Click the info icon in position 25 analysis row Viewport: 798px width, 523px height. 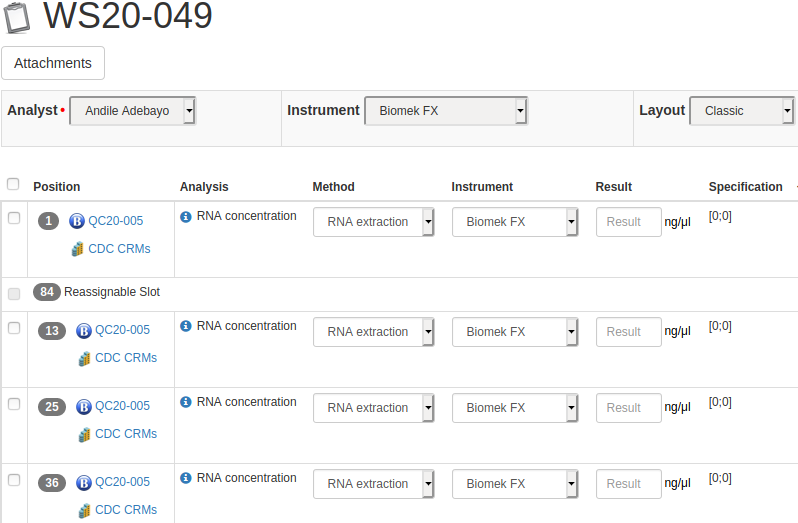tap(186, 402)
